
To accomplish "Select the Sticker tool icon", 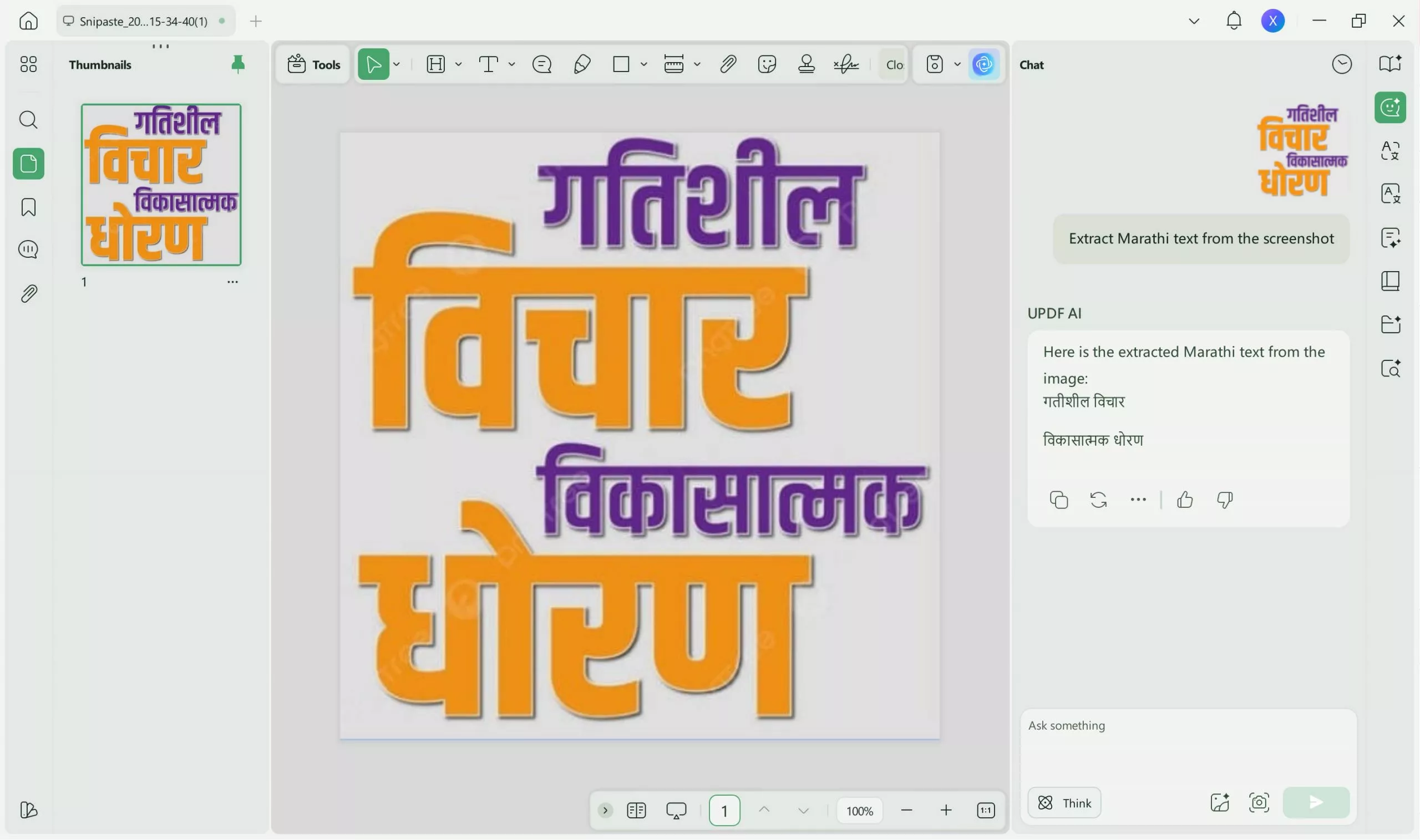I will (767, 64).
